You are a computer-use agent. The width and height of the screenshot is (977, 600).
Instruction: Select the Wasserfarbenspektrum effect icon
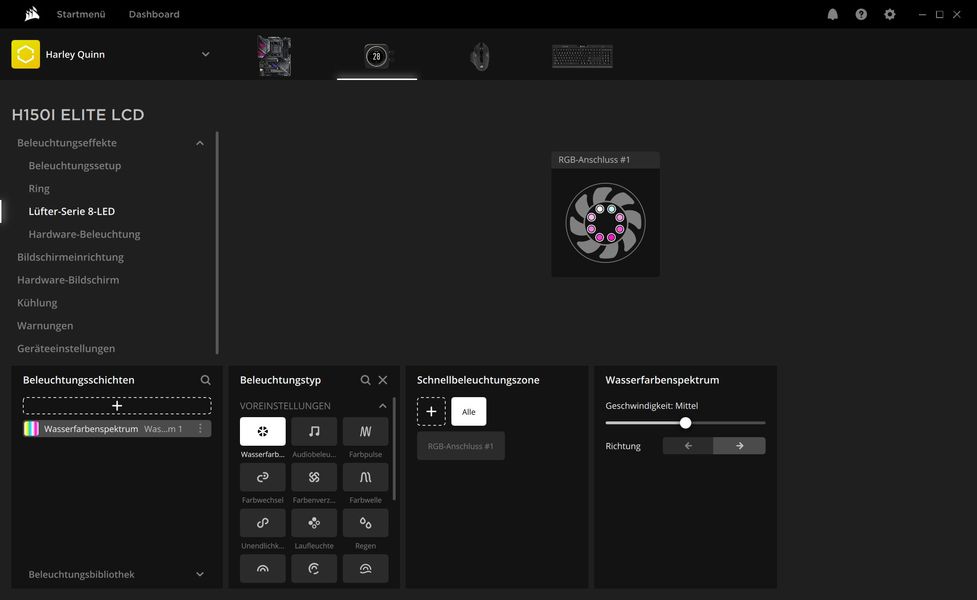[263, 431]
